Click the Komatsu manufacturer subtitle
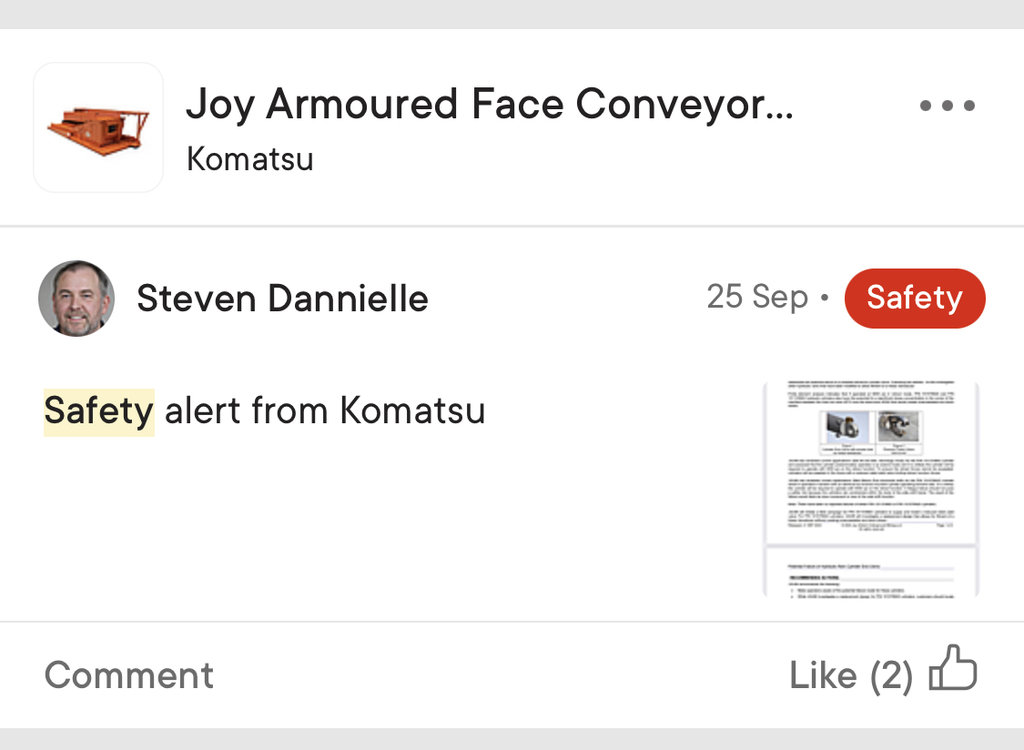 (250, 159)
